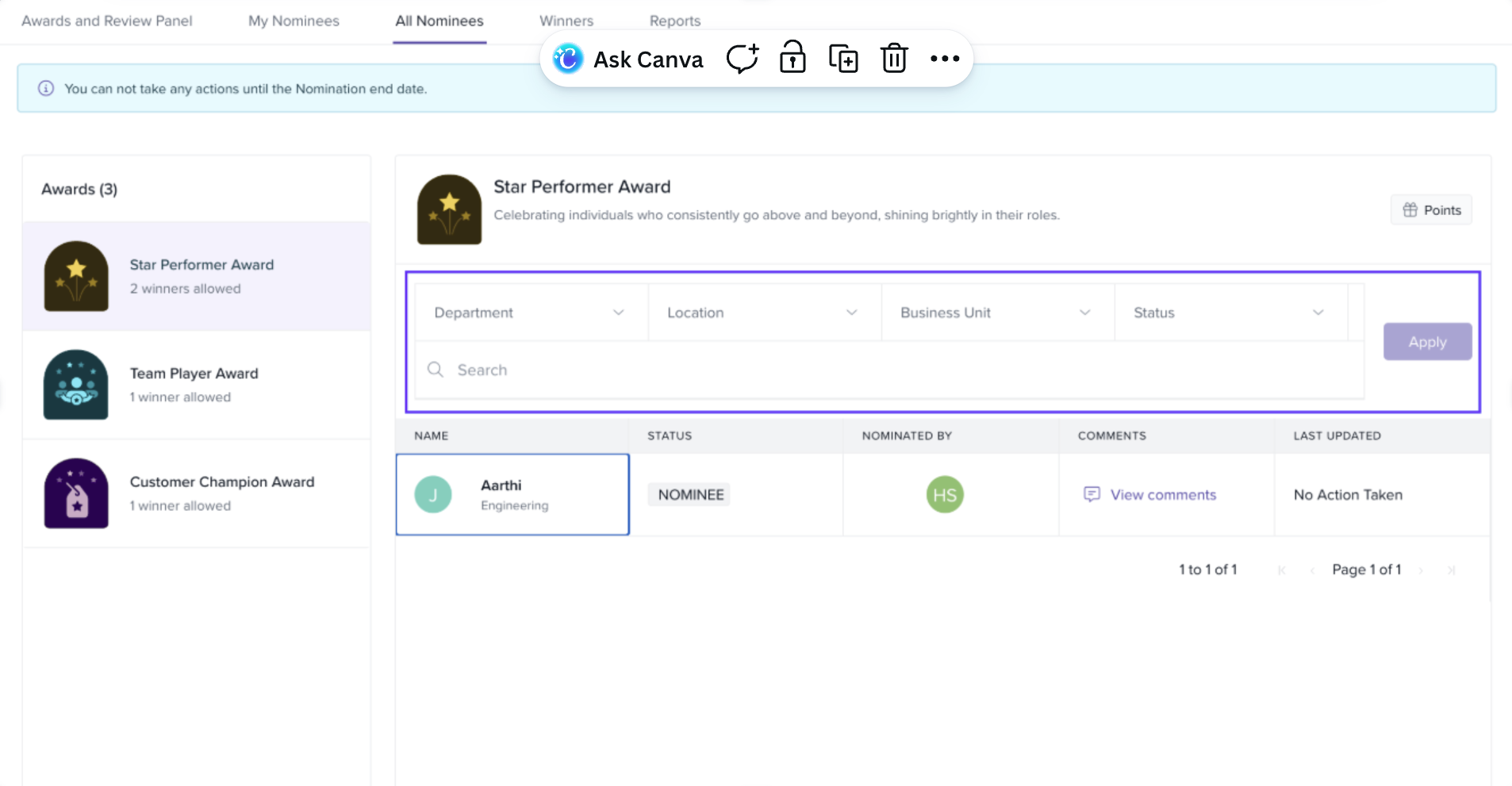The width and height of the screenshot is (1512, 786).
Task: Click the add comment speech bubble icon
Action: 743,59
